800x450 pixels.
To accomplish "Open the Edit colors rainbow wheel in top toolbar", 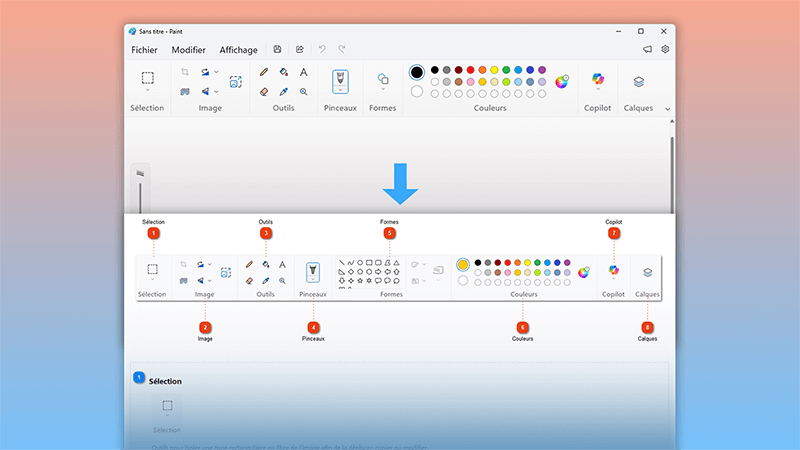I will (562, 81).
